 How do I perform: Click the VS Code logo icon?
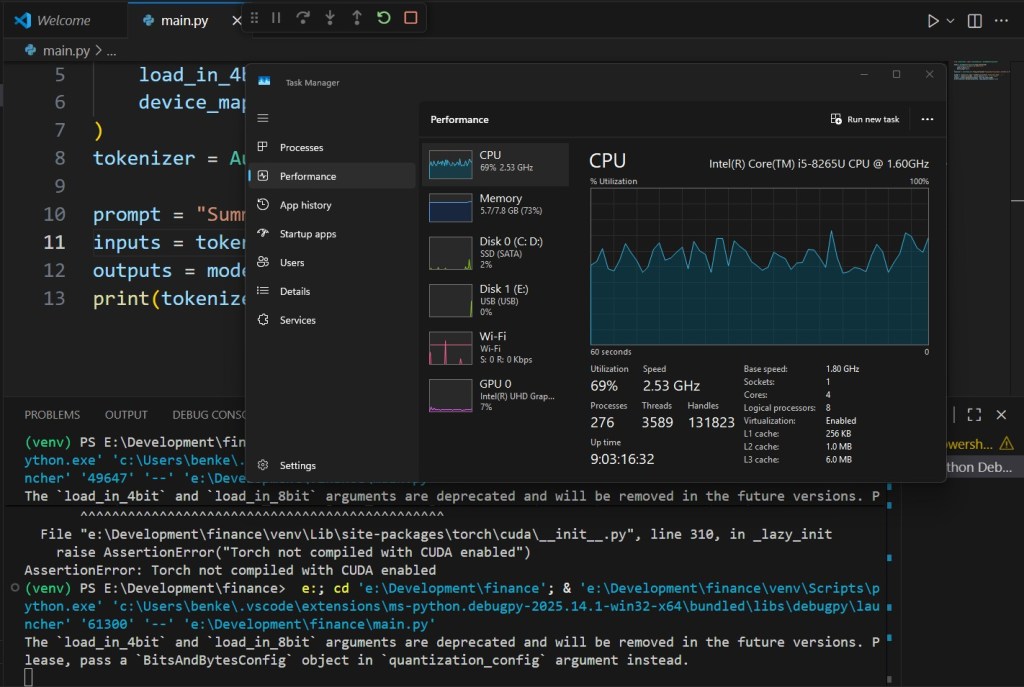(x=22, y=20)
